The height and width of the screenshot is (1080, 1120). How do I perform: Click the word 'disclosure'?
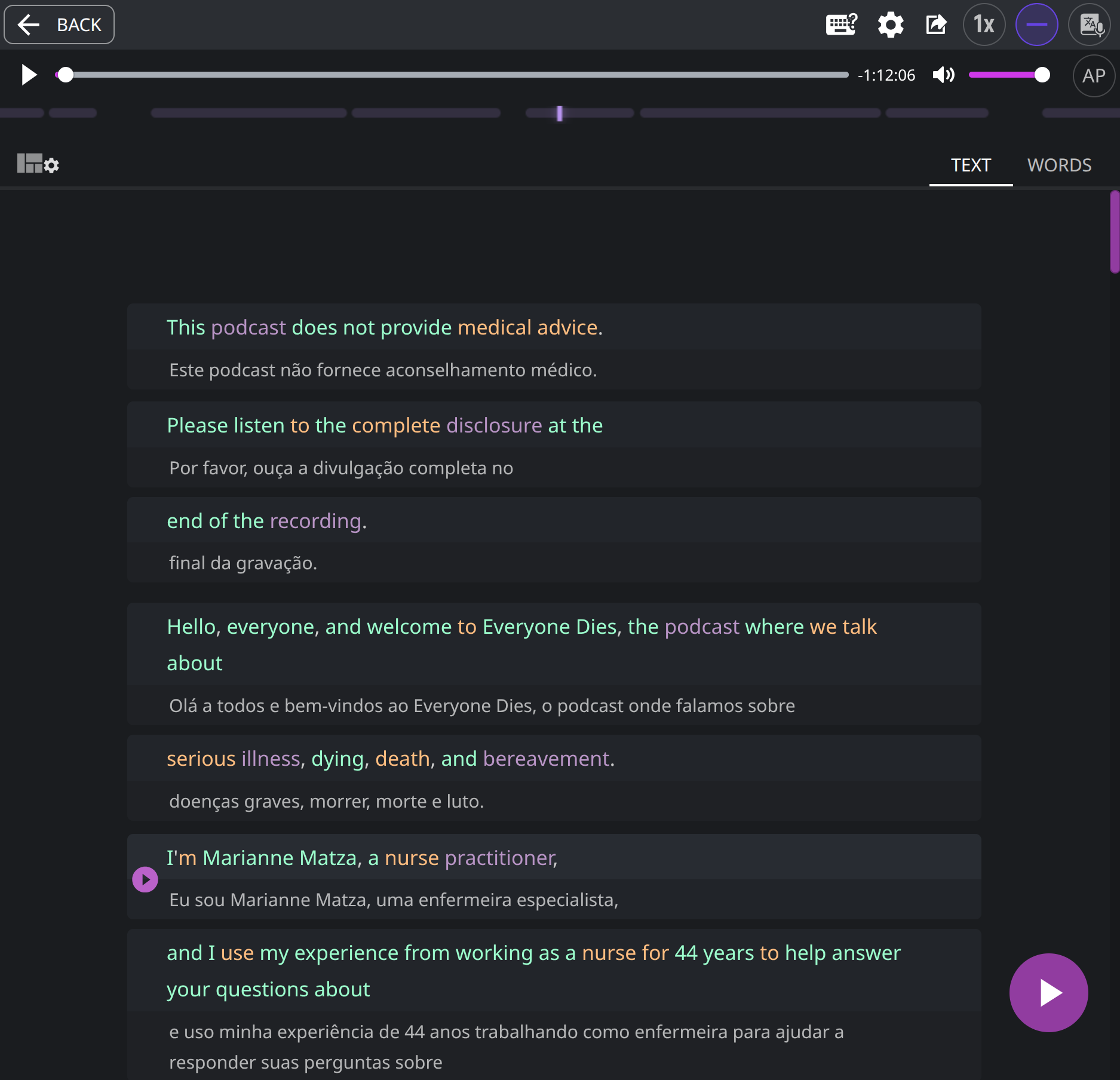(494, 425)
